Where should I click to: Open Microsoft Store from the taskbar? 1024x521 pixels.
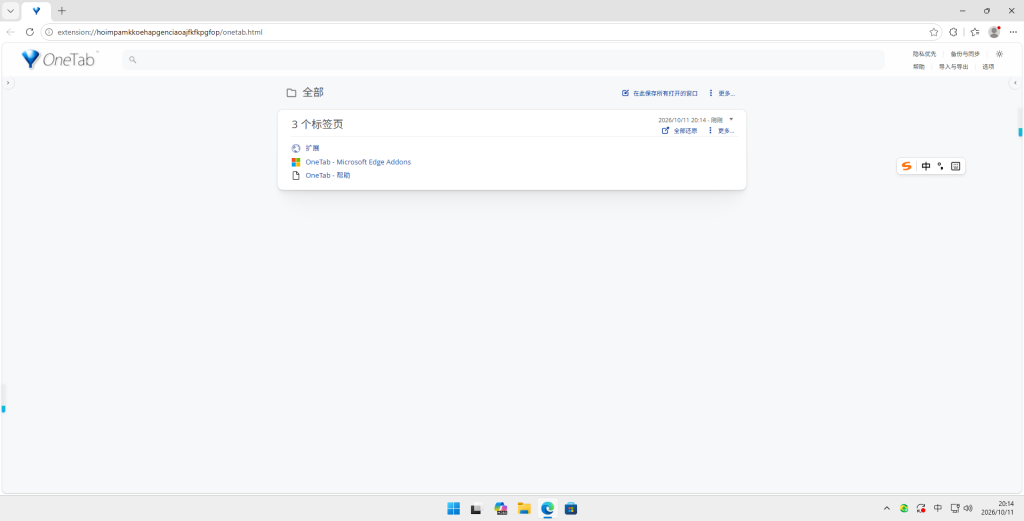point(571,509)
